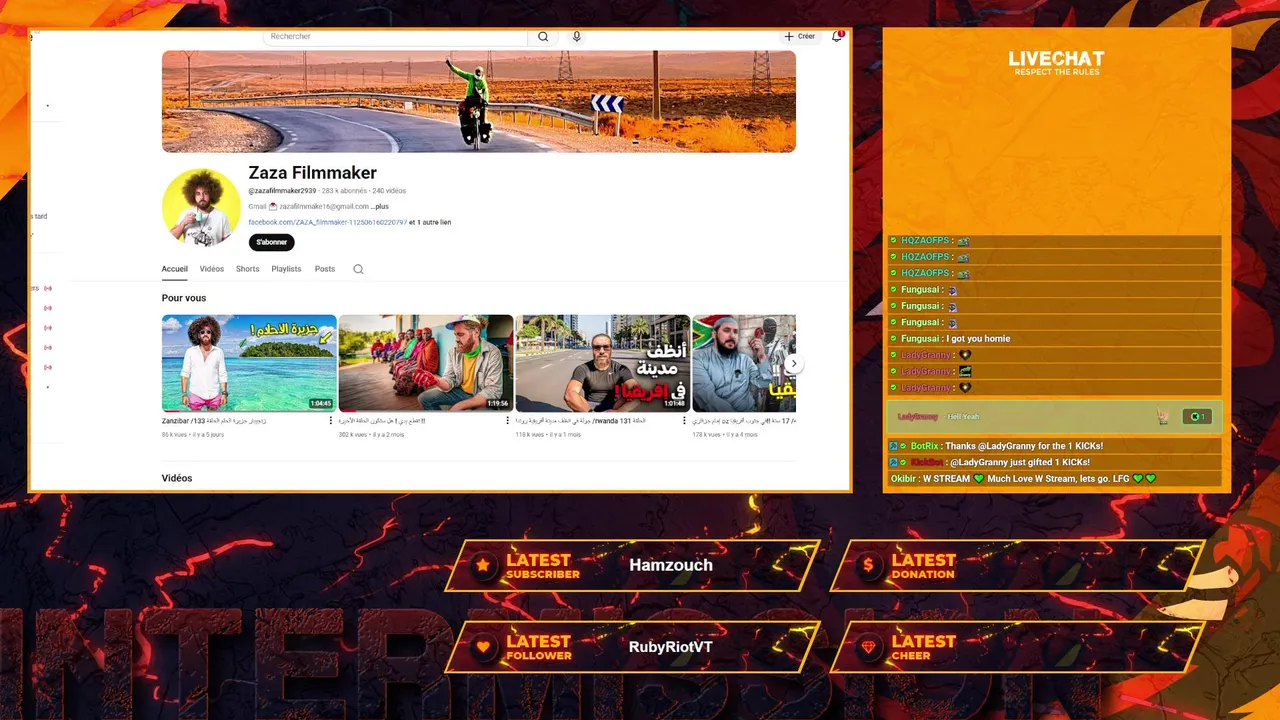The image size is (1280, 720).
Task: Click the channel banner image
Action: (x=478, y=101)
